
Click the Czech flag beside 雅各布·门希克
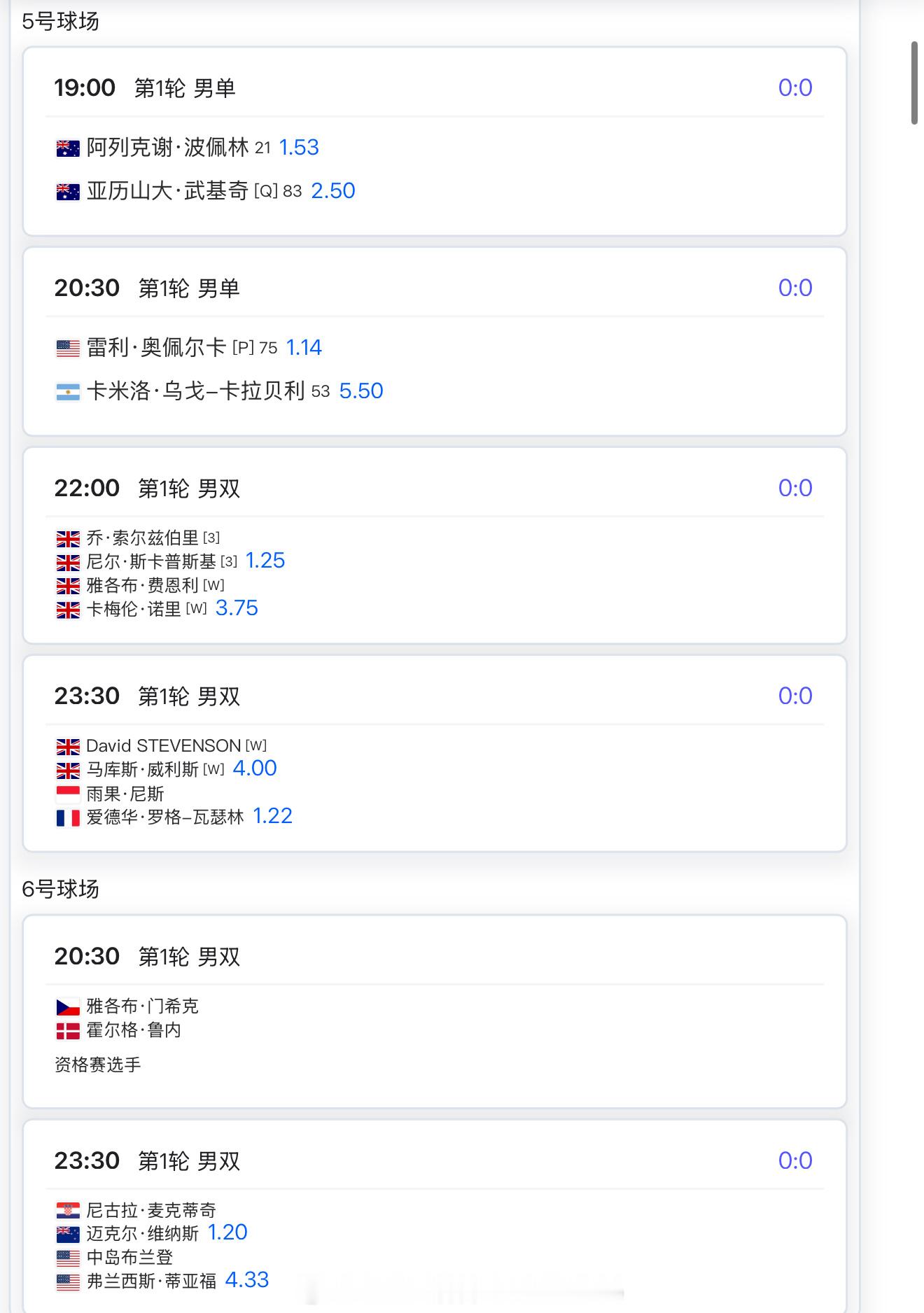pos(68,1007)
